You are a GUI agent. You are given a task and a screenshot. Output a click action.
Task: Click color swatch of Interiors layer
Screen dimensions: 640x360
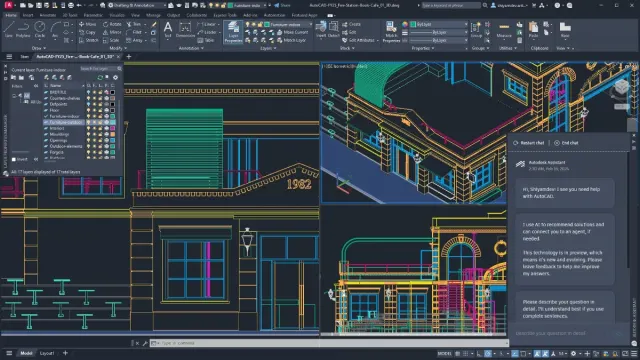pyautogui.click(x=113, y=128)
